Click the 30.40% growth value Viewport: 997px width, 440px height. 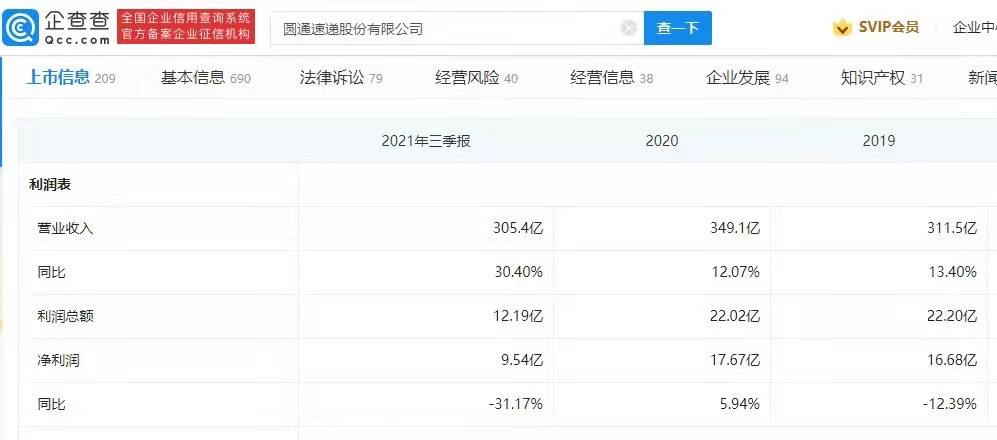[519, 273]
